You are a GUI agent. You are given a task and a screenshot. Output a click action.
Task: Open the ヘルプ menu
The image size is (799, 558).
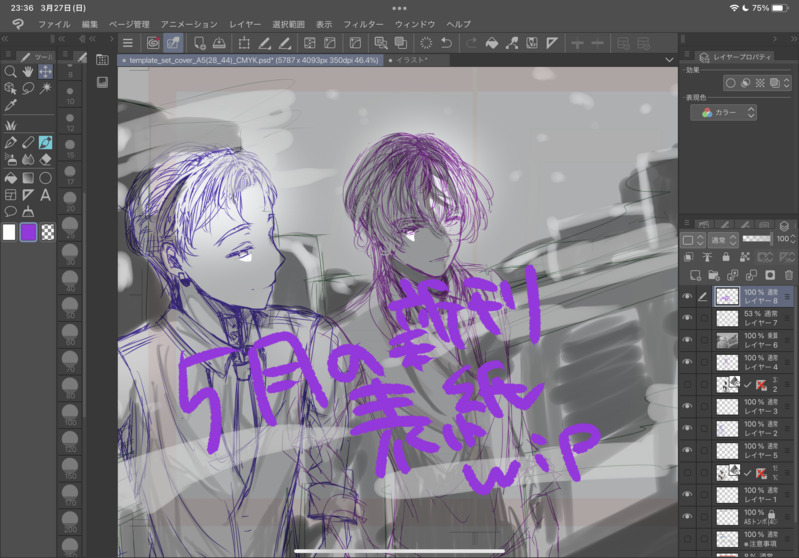(x=459, y=24)
